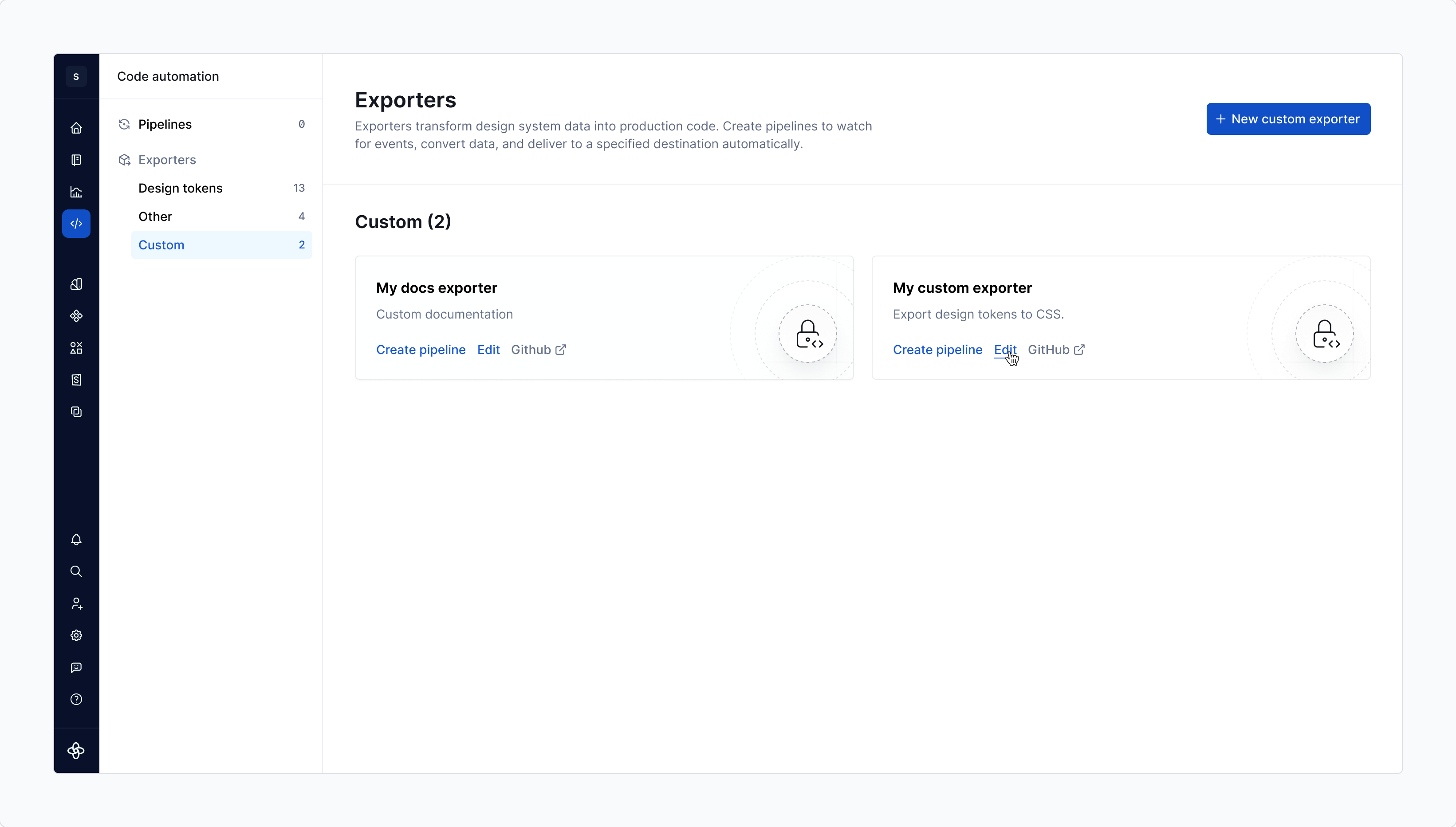Select the code automation icon
The image size is (1456, 827).
[x=76, y=224]
